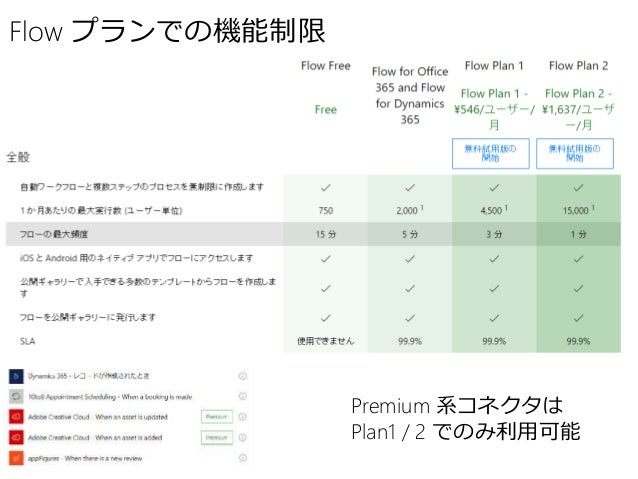Click the Dynamics 365 connector icon

(x=16, y=376)
